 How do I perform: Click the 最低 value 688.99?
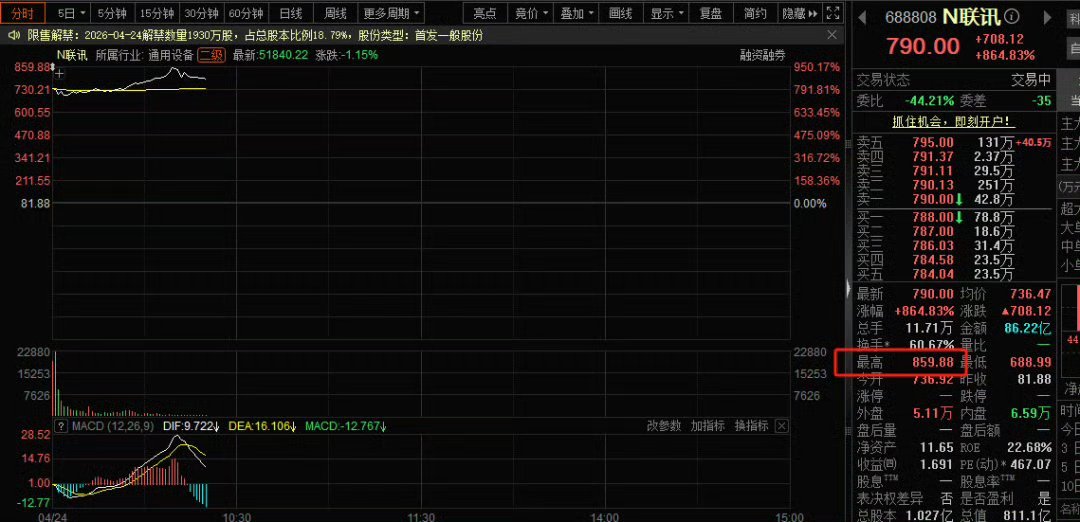click(1030, 362)
